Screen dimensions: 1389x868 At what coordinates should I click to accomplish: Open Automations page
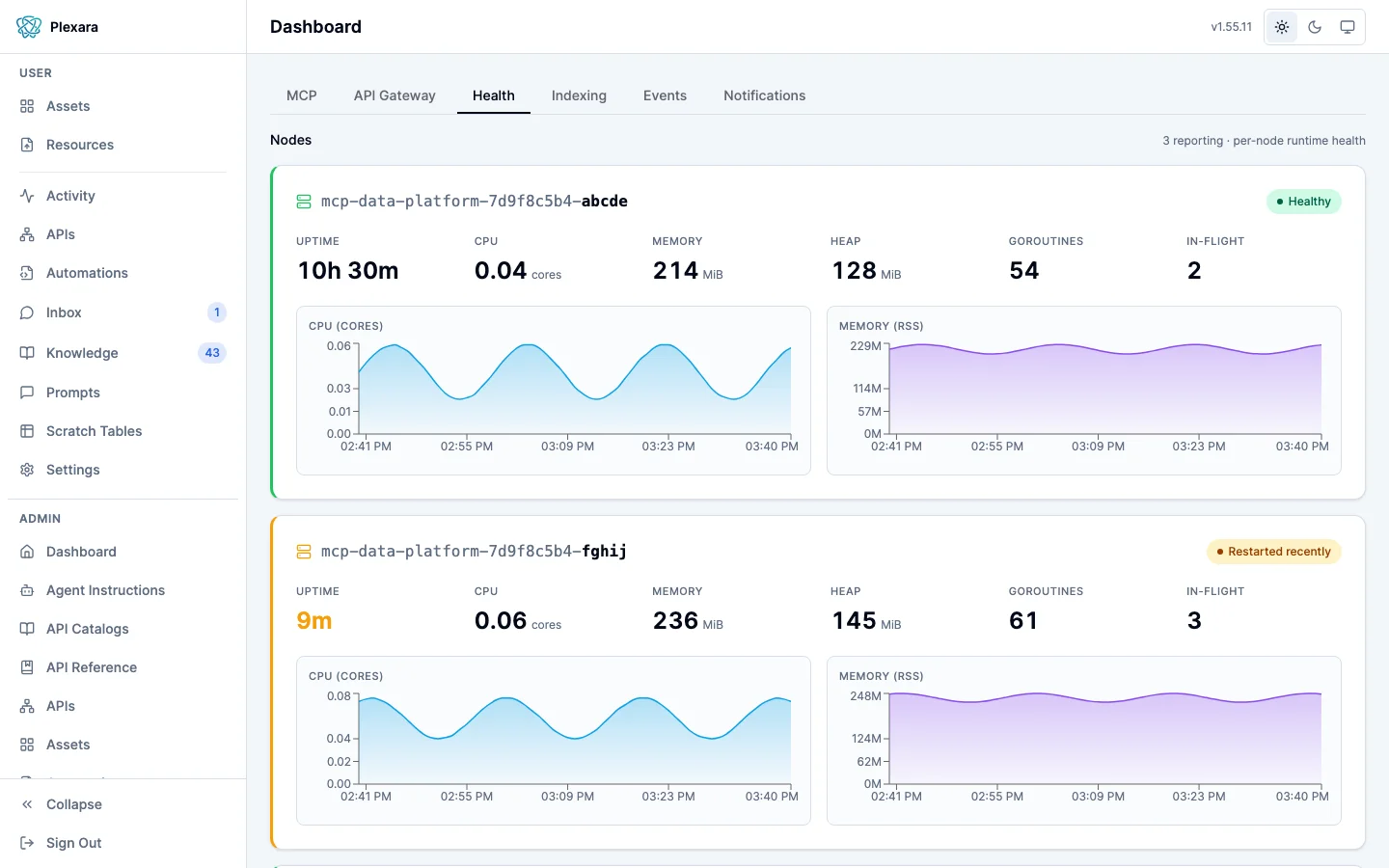pos(123,273)
